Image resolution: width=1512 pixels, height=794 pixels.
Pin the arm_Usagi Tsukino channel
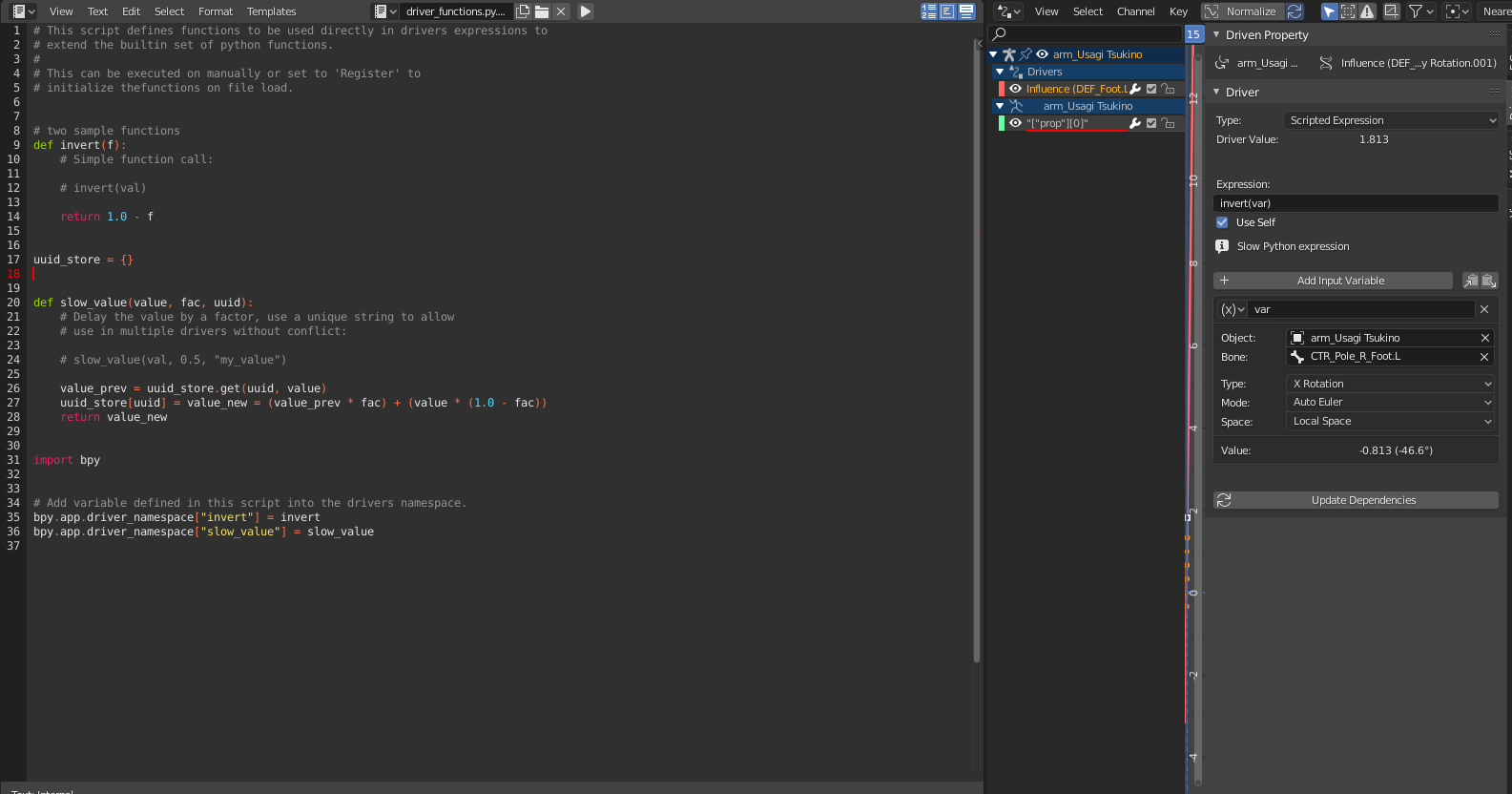click(x=1025, y=54)
